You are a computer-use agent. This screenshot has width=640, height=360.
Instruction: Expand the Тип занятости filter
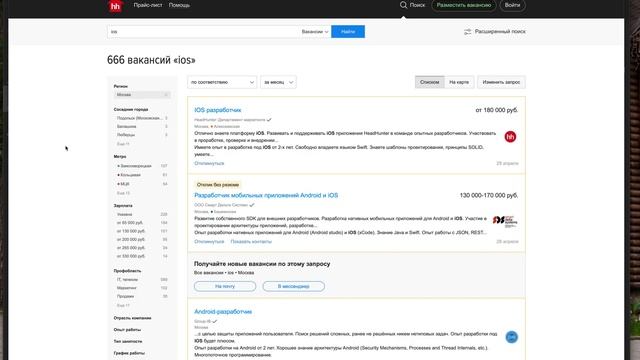[128, 341]
